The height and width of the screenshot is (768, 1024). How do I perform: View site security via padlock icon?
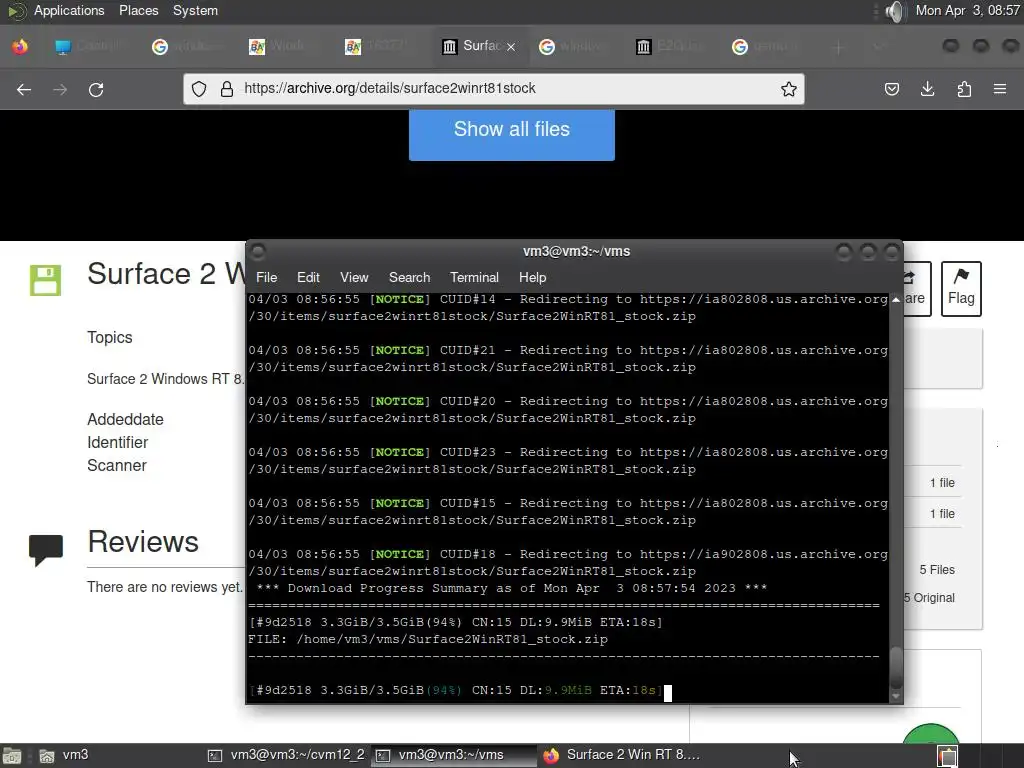(x=227, y=89)
